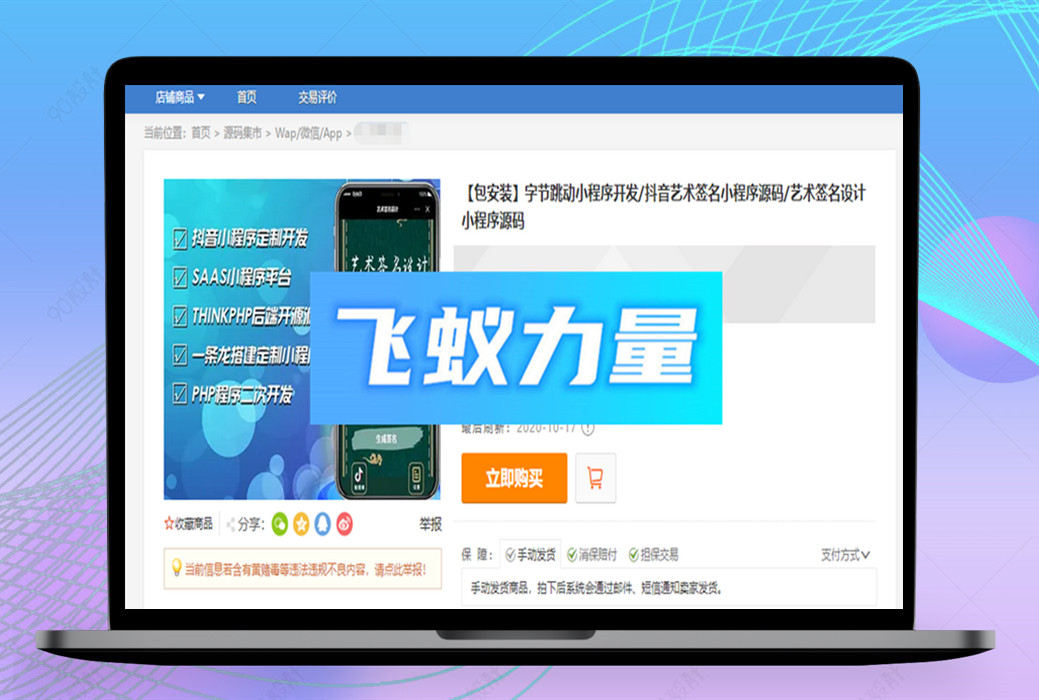
Task: Click the star icon to favorite this product
Action: [169, 523]
